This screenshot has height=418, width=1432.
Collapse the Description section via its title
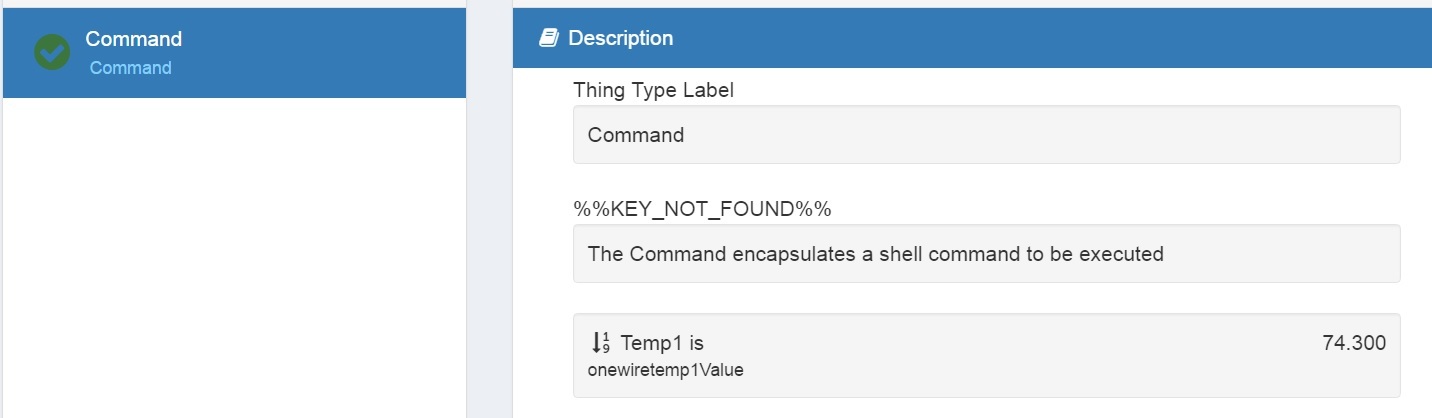pos(620,38)
